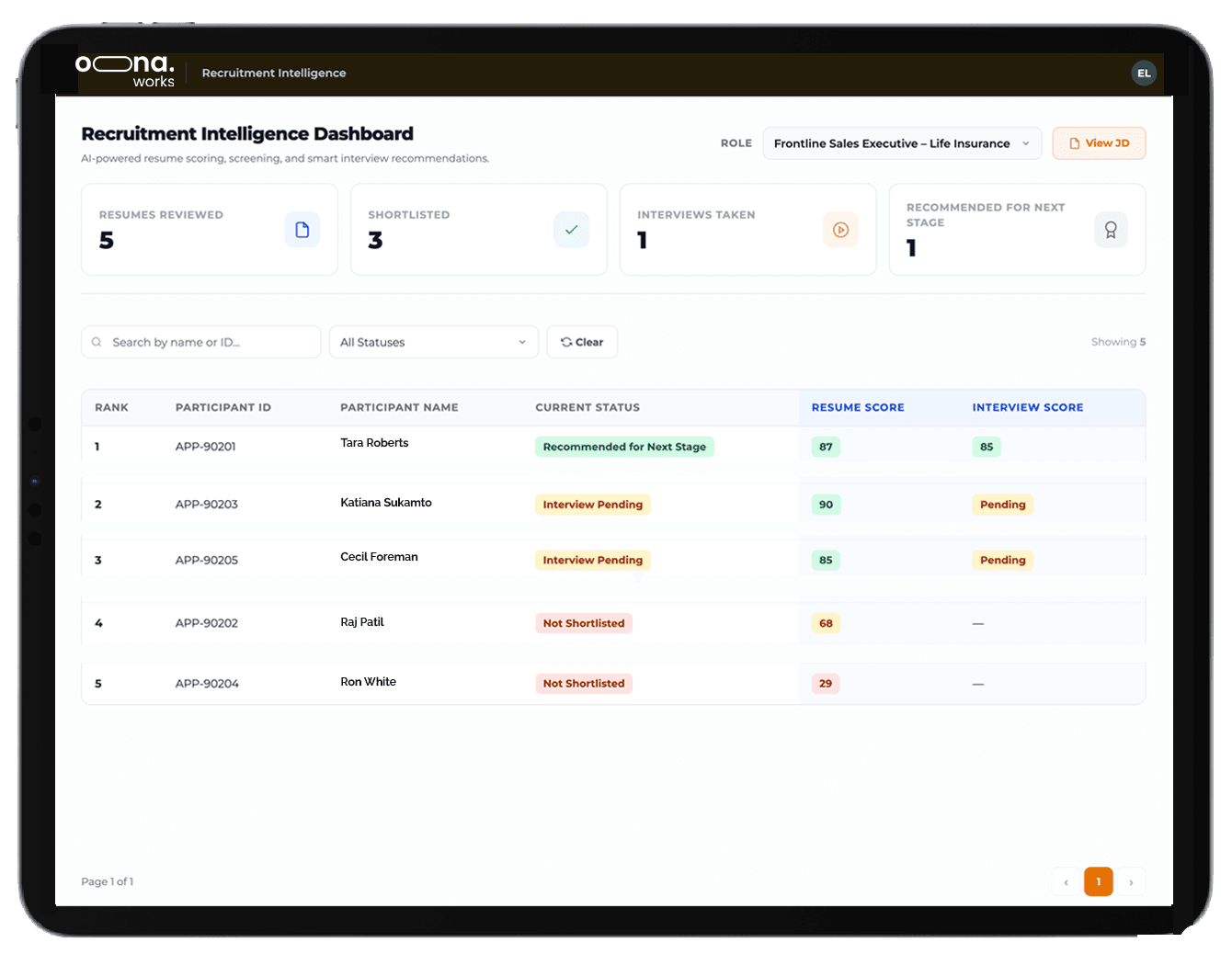The height and width of the screenshot is (954, 1232).
Task: Click the search magnifier icon
Action: pos(97,341)
